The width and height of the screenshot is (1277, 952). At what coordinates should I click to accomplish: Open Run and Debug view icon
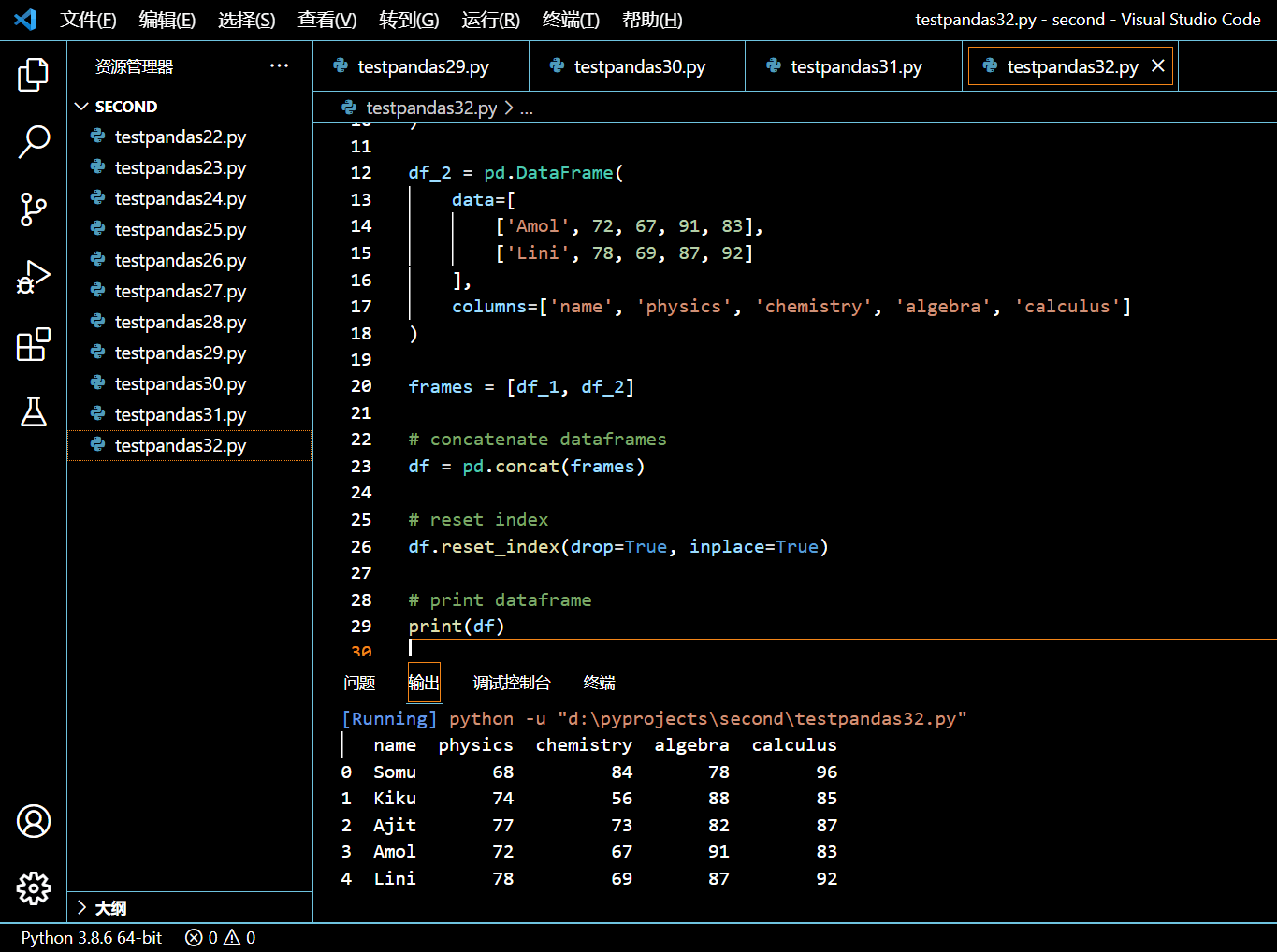34,277
